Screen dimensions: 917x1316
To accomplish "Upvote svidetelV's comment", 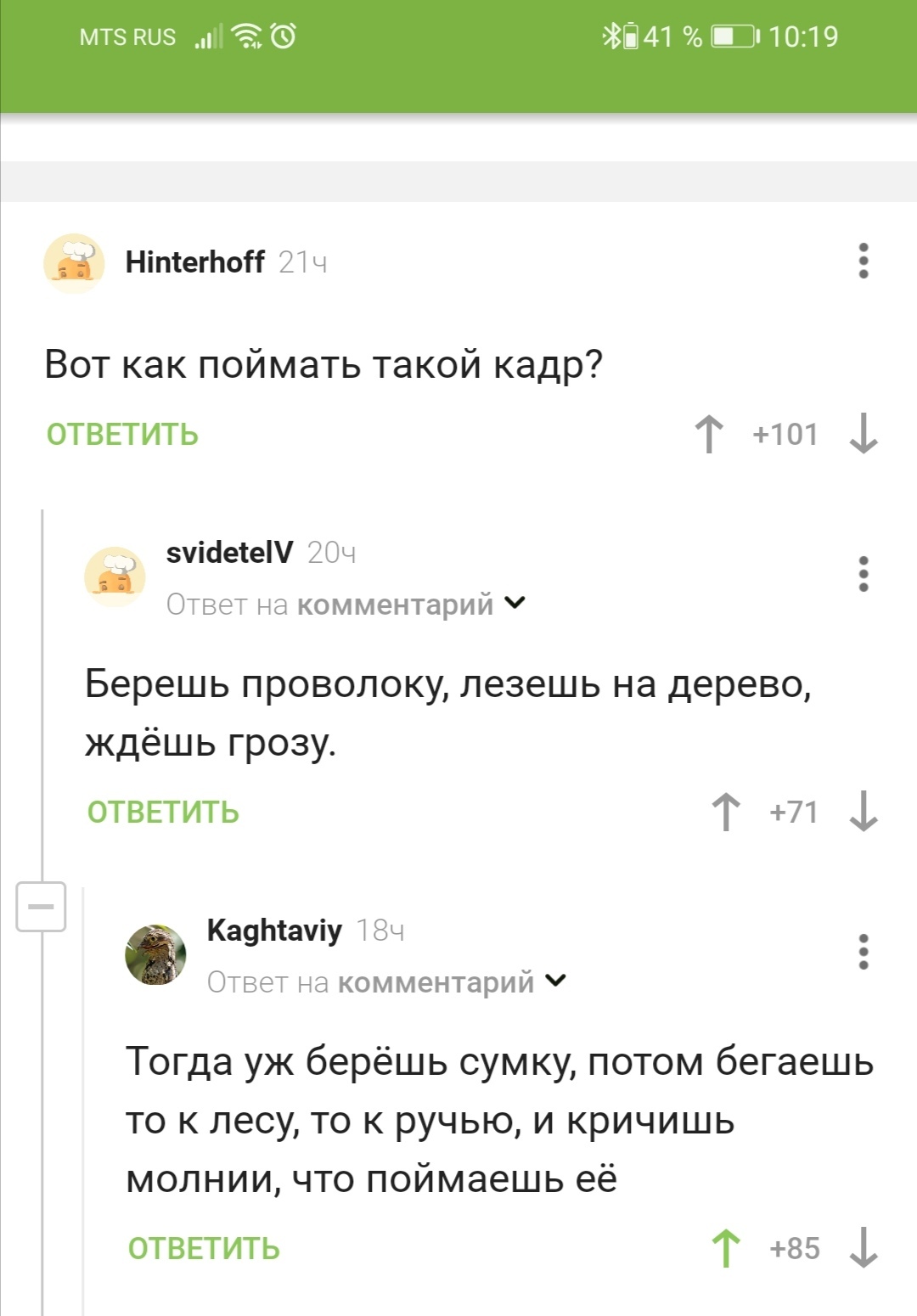I will point(726,812).
